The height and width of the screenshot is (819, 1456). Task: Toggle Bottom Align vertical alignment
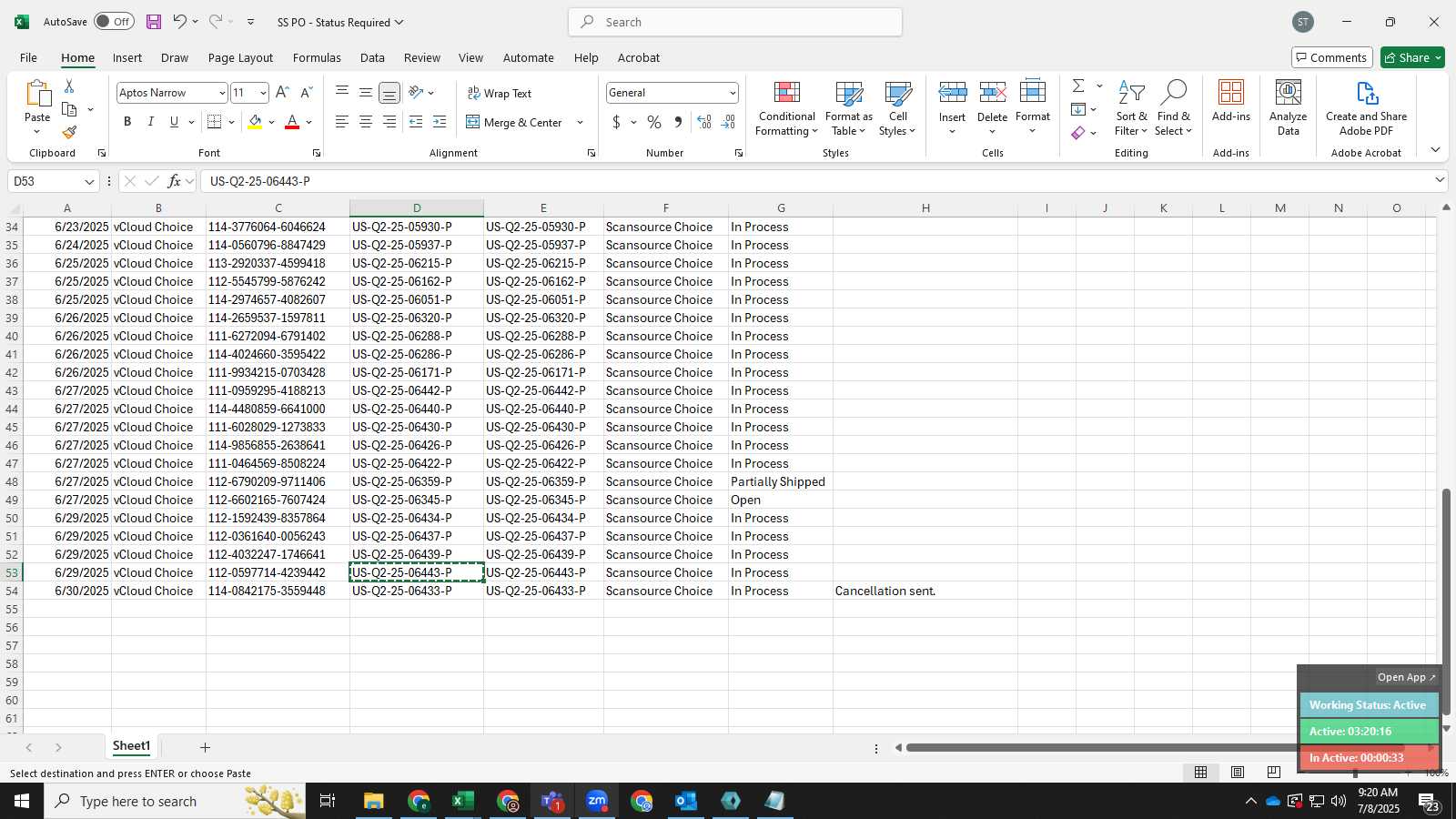(389, 93)
